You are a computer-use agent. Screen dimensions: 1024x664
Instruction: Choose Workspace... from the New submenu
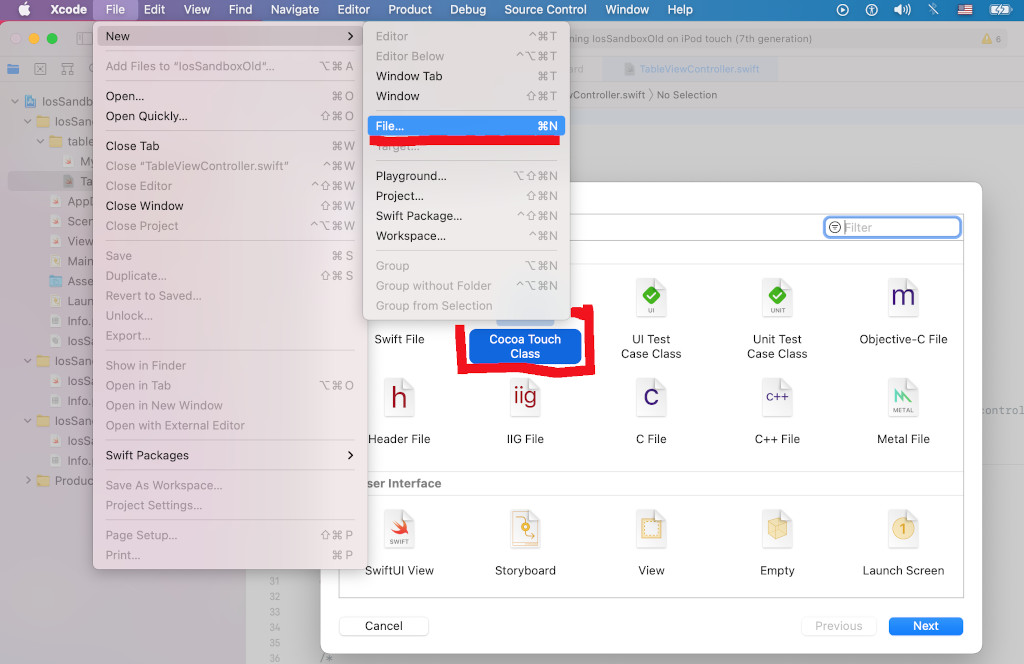click(x=466, y=236)
